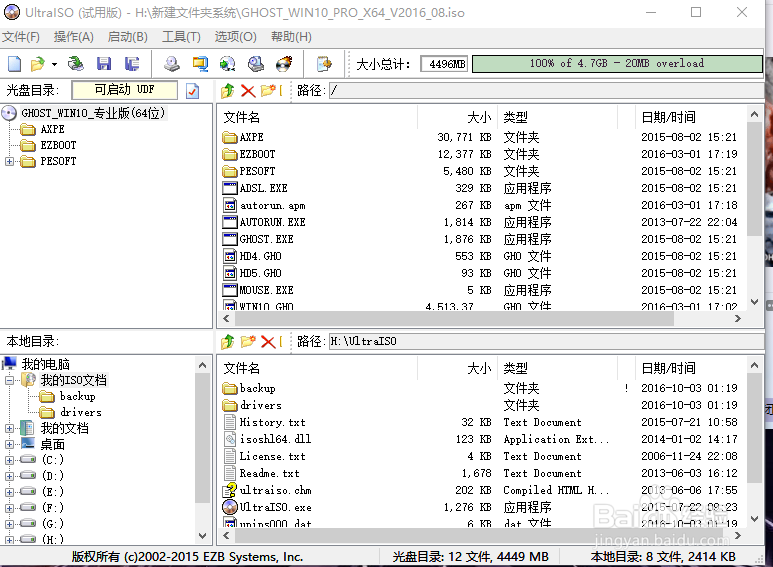The image size is (773, 567).
Task: Expand the 桌面 tree node
Action: coord(9,444)
